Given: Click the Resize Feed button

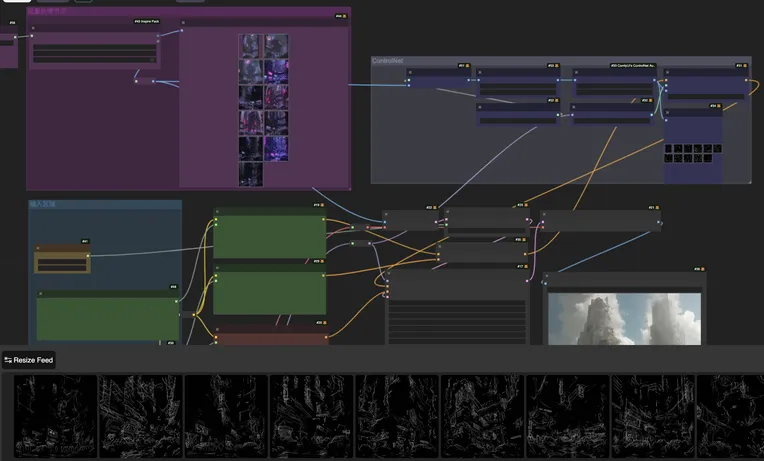Looking at the screenshot, I should [x=29, y=360].
